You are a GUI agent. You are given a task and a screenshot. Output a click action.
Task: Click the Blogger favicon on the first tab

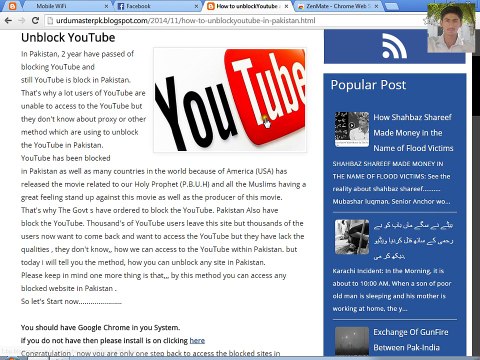click(x=12, y=6)
